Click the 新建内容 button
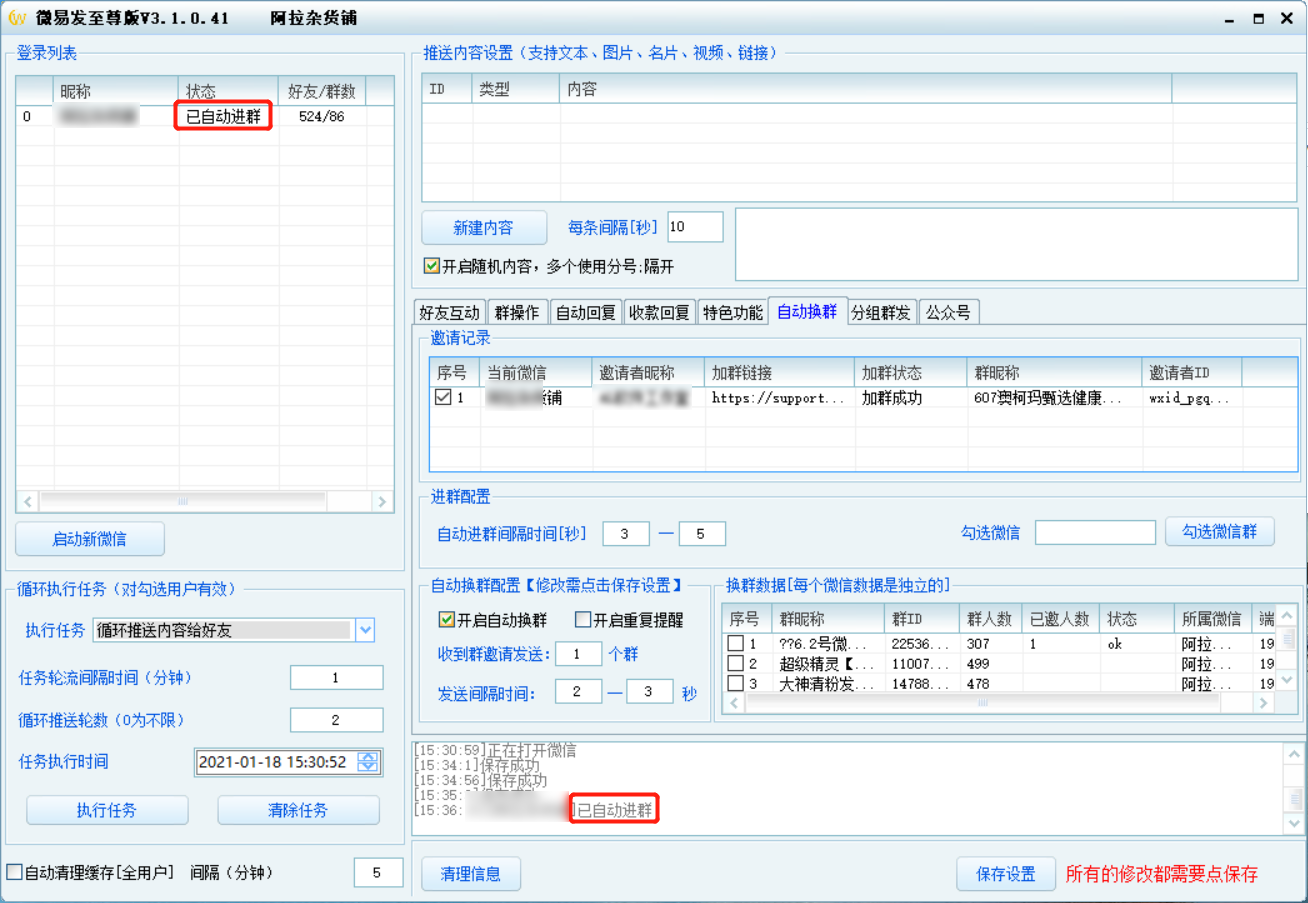The width and height of the screenshot is (1308, 903). 484,228
